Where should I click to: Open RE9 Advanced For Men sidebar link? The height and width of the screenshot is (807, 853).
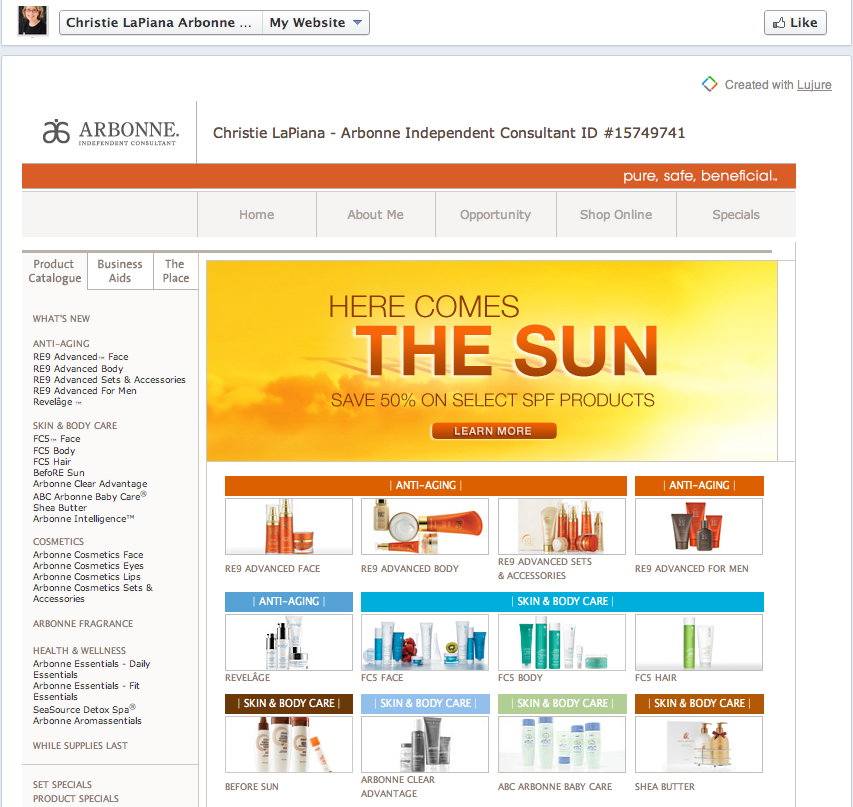coord(84,391)
